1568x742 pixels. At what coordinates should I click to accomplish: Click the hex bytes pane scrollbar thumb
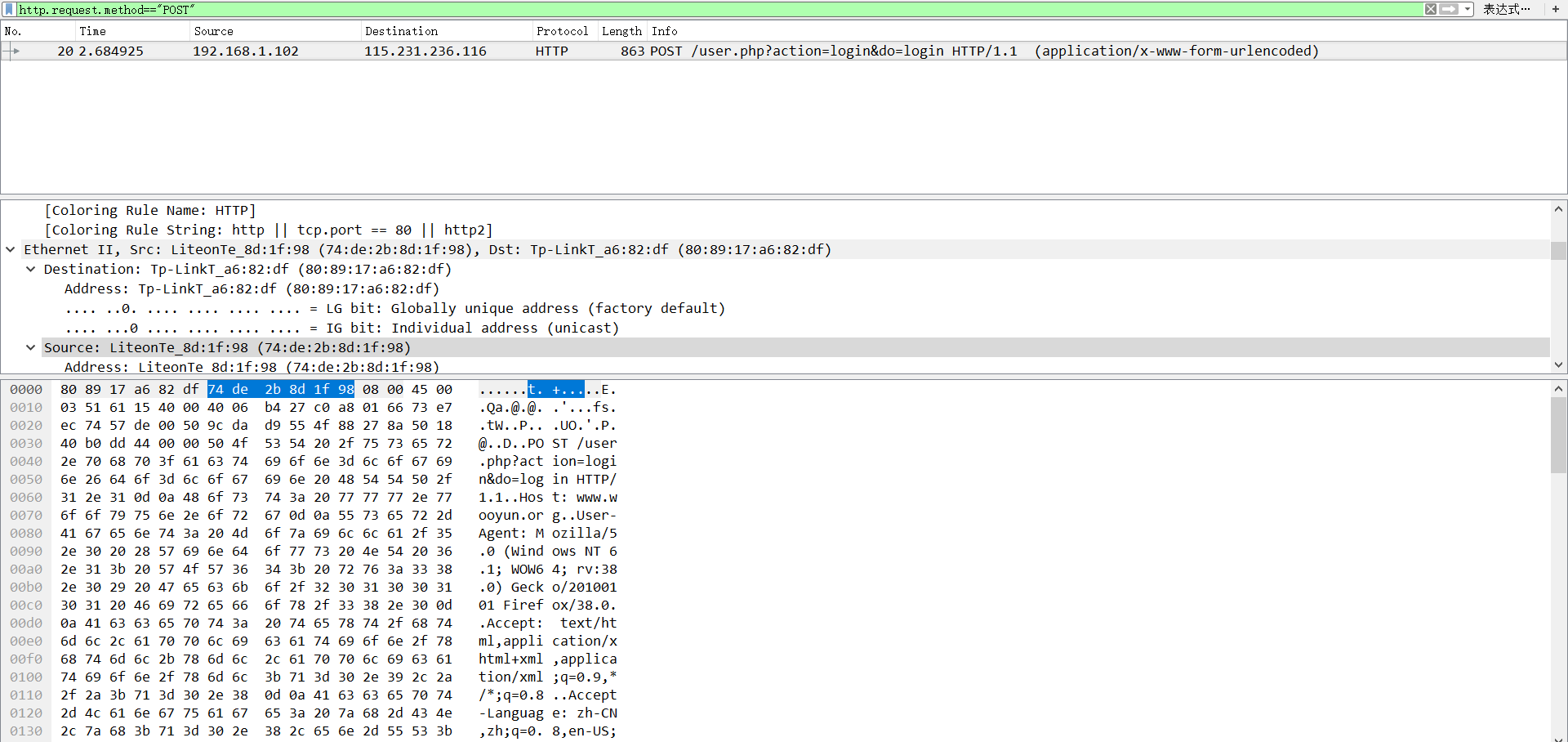coord(1558,436)
